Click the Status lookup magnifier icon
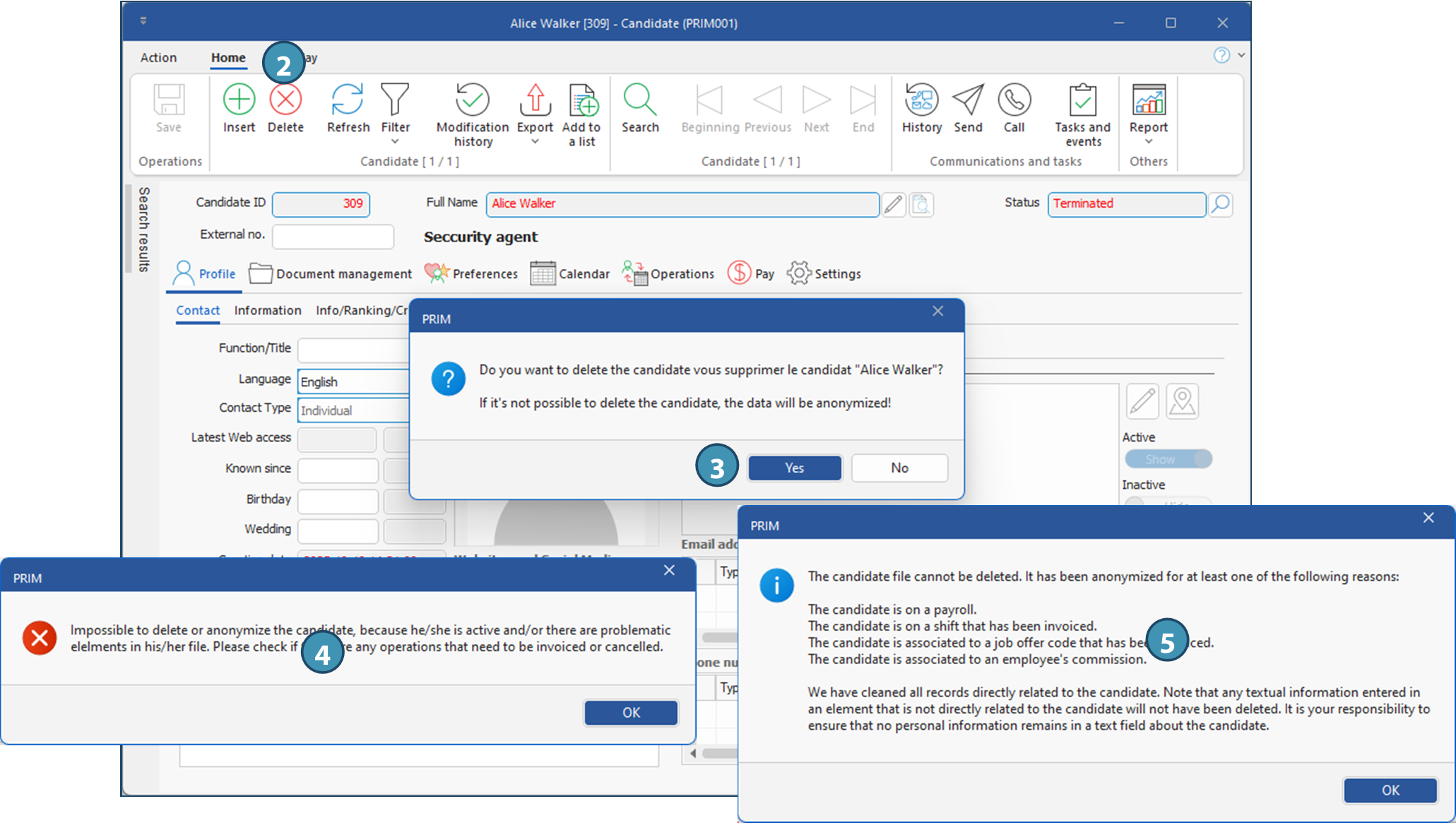 pyautogui.click(x=1220, y=204)
